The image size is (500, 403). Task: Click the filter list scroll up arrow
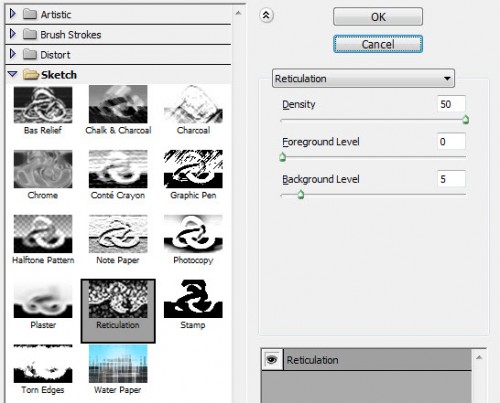coord(238,13)
